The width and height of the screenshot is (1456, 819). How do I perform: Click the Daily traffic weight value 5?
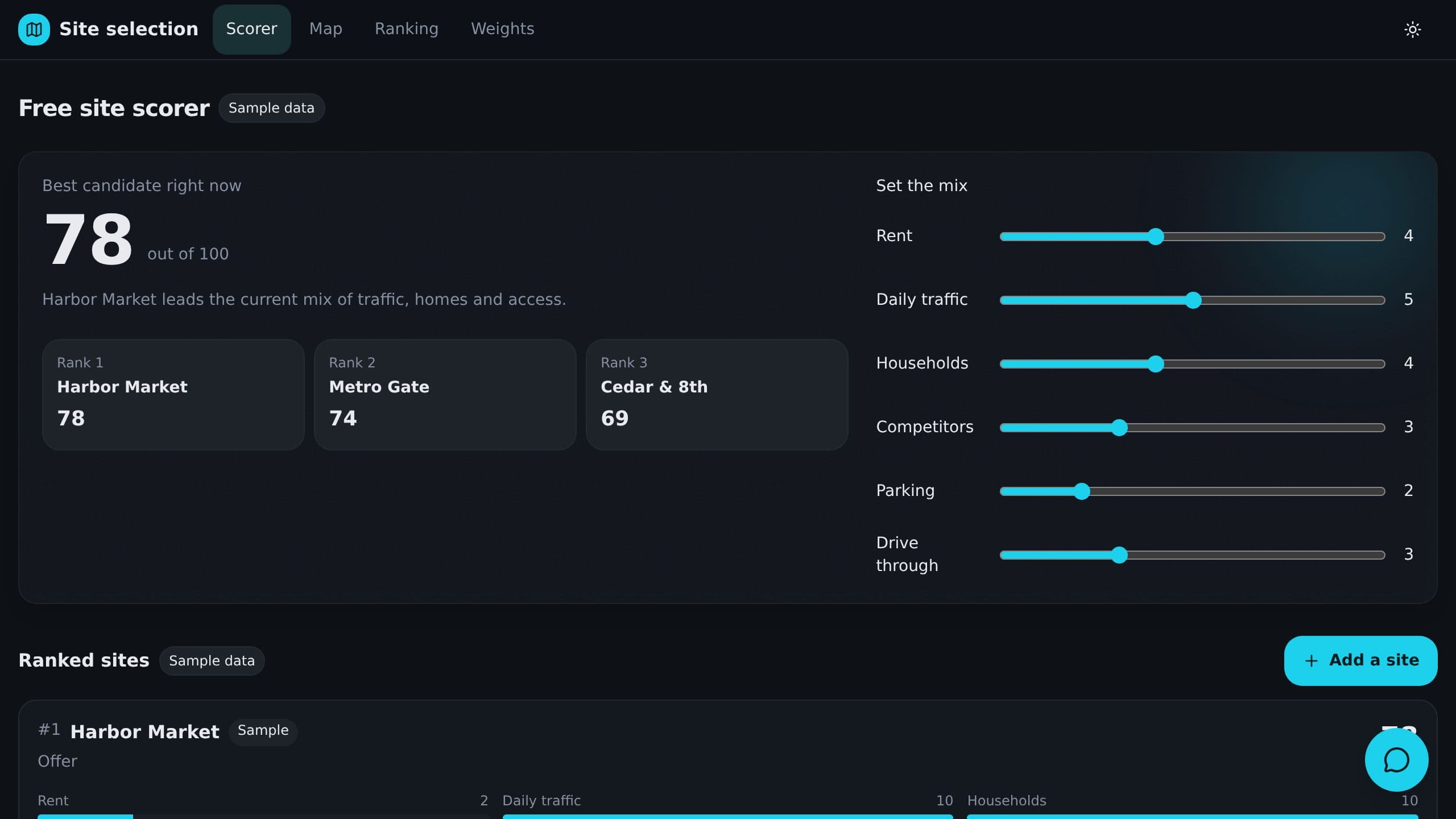[x=1408, y=299]
